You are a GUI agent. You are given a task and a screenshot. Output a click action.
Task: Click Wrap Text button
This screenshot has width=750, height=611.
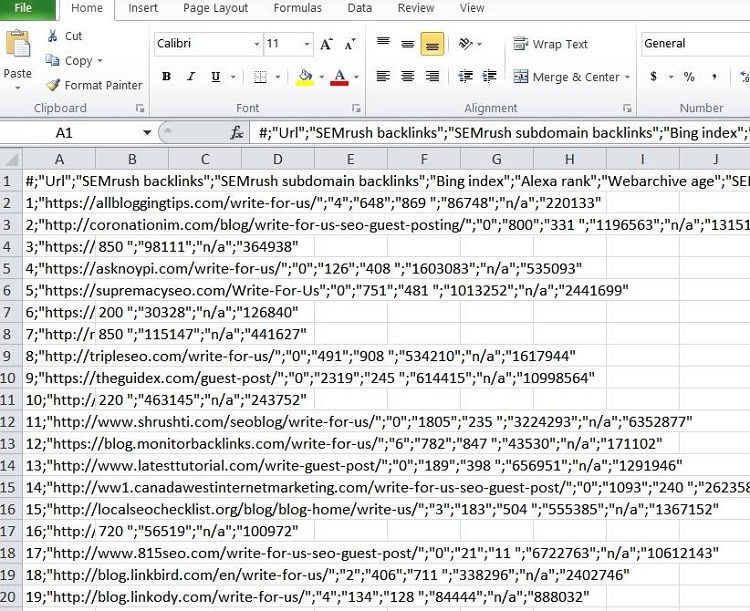pos(551,44)
